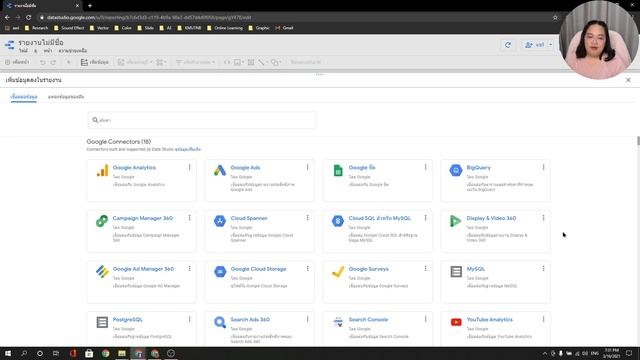The height and width of the screenshot is (360, 640).
Task: Click the report title text
Action: click(x=41, y=42)
